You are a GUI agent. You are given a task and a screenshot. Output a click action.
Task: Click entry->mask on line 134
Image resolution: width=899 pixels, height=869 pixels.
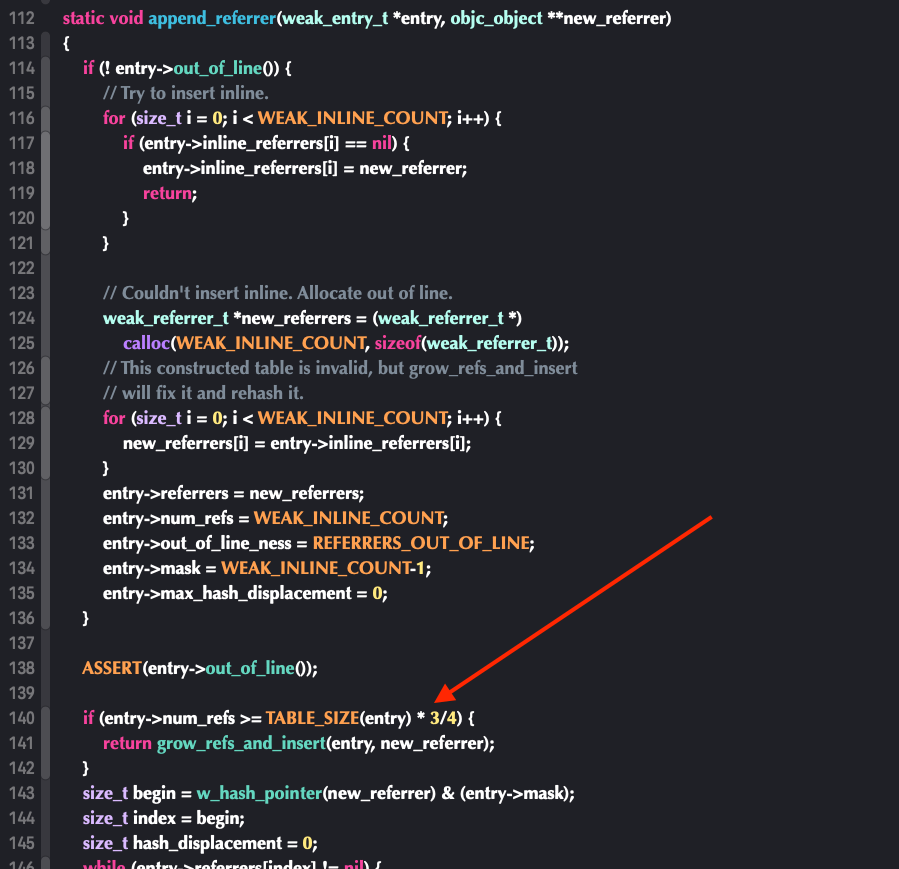pos(152,568)
